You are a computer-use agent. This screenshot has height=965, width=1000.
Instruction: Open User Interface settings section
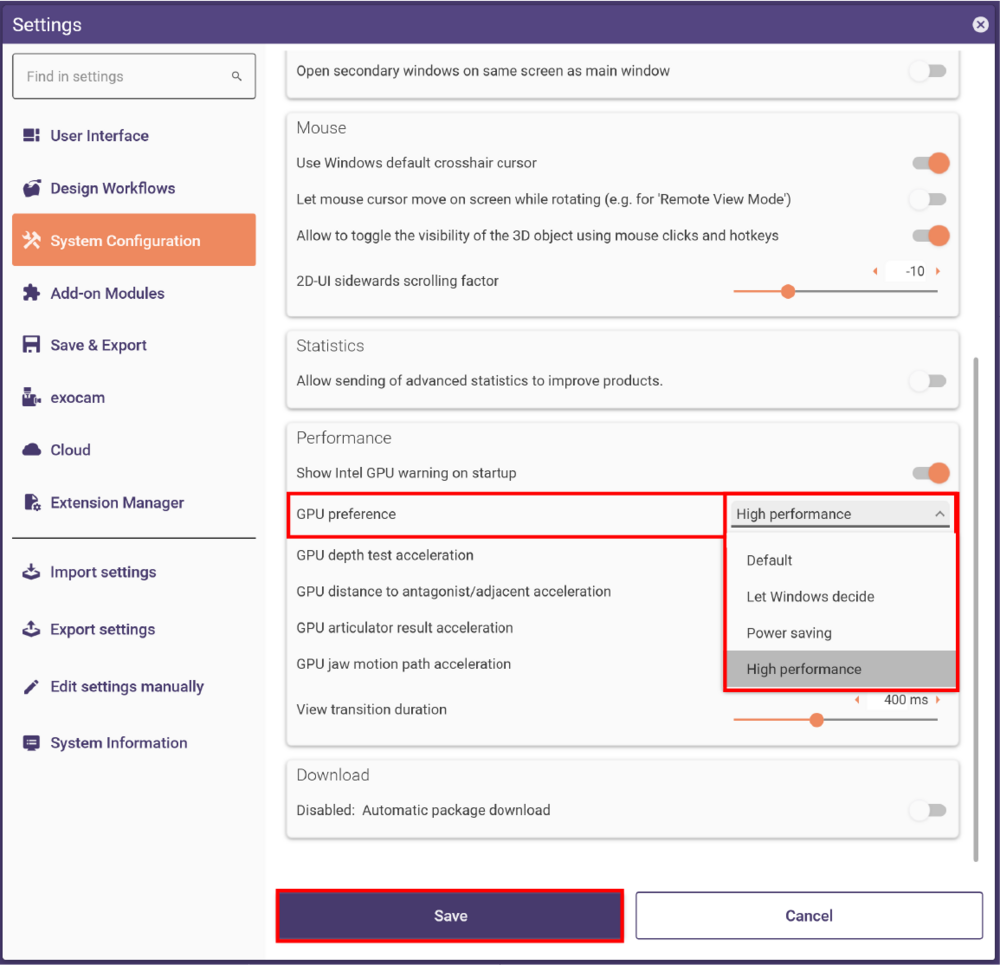coord(134,135)
